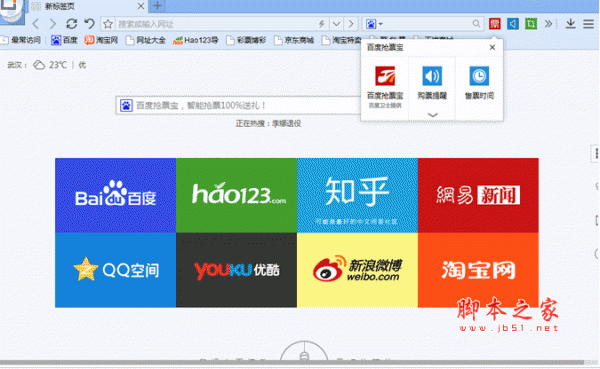Close the 新标签页 tab
The height and width of the screenshot is (369, 600).
pos(140,6)
